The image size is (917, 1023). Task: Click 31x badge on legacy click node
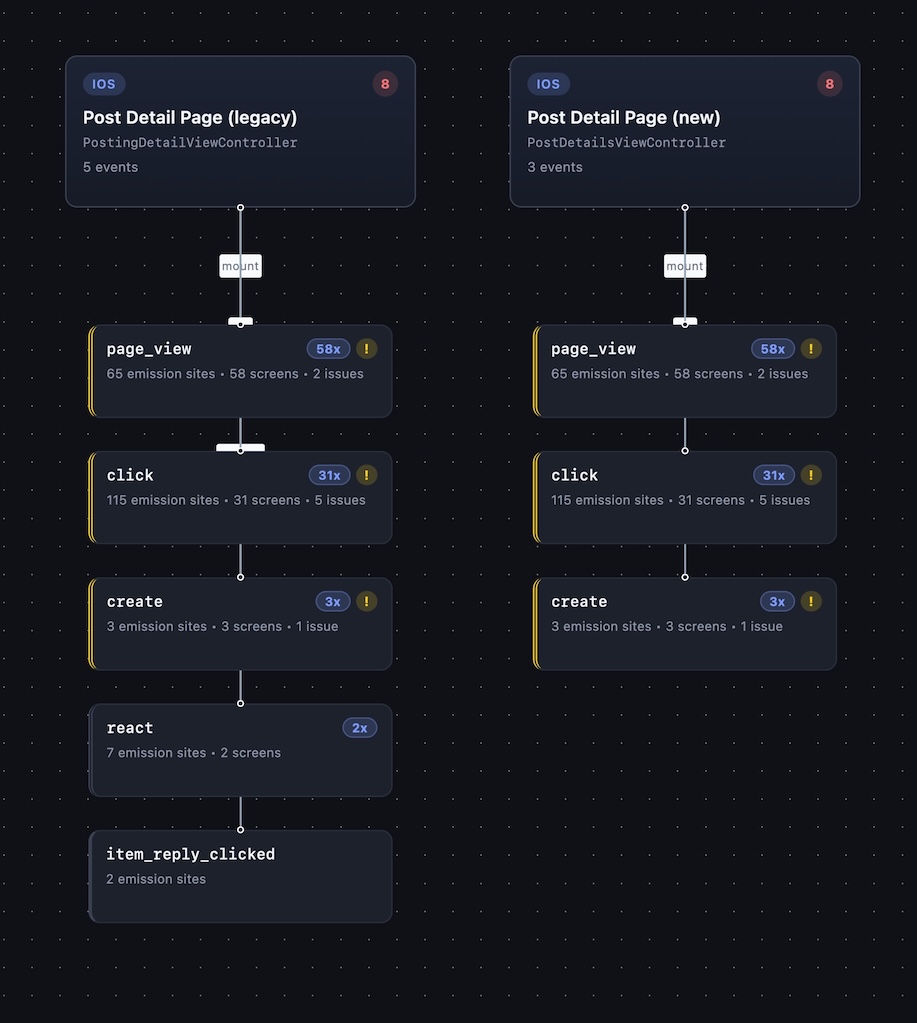coord(329,475)
